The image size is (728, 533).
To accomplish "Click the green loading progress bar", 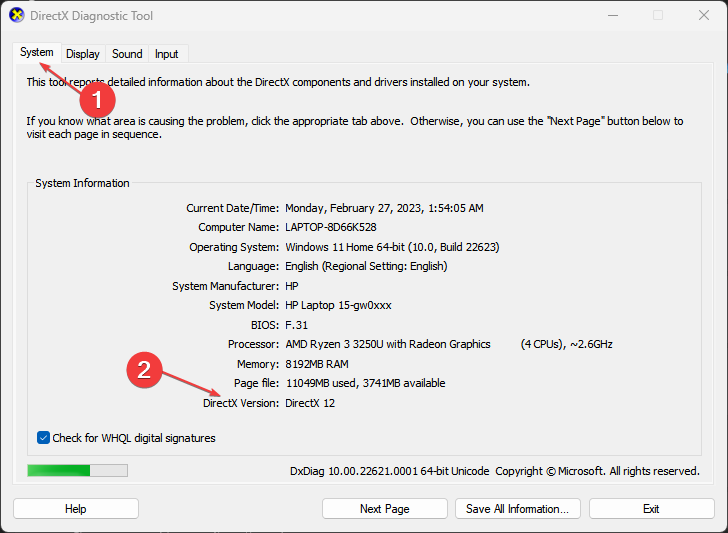I will coord(78,471).
